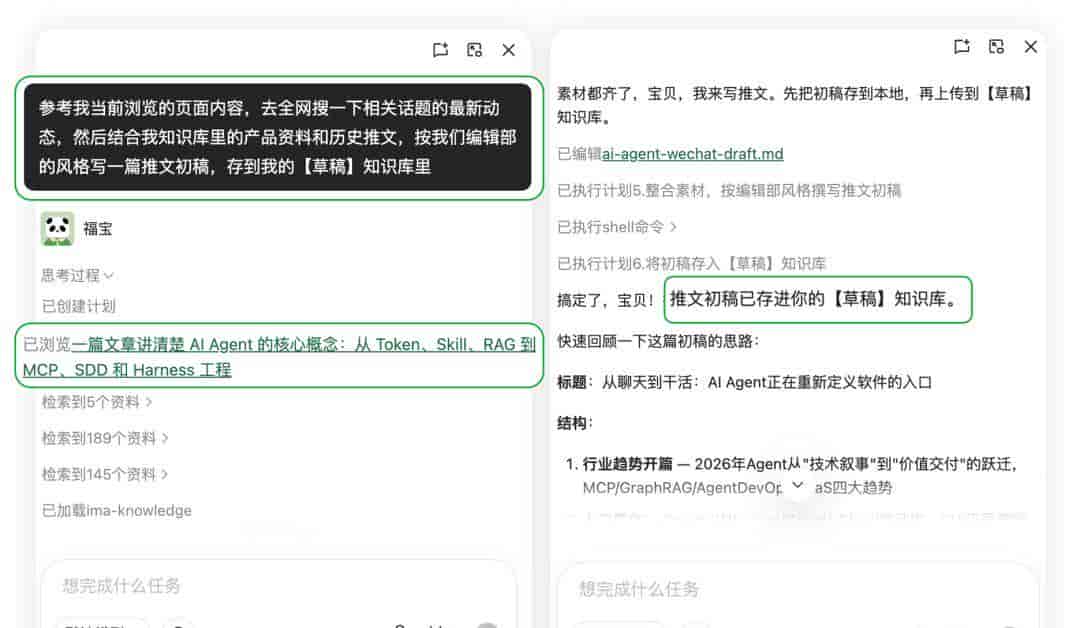The width and height of the screenshot is (1080, 628).
Task: Open the AI Agent 核心概念 article link
Action: point(279,357)
